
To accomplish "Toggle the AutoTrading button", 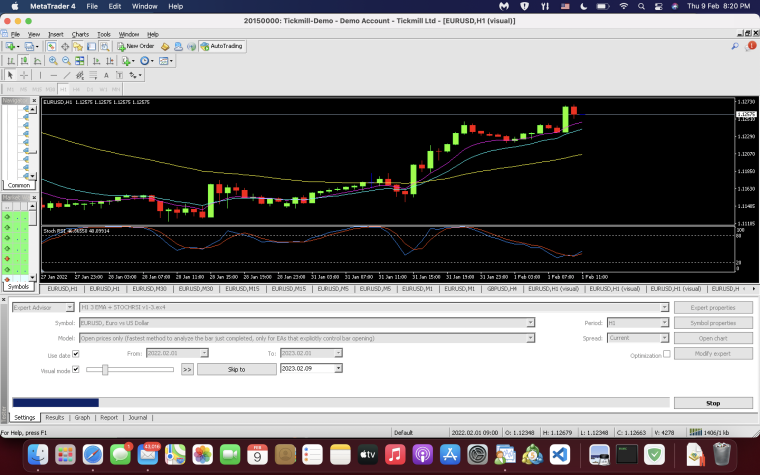I will (x=222, y=46).
